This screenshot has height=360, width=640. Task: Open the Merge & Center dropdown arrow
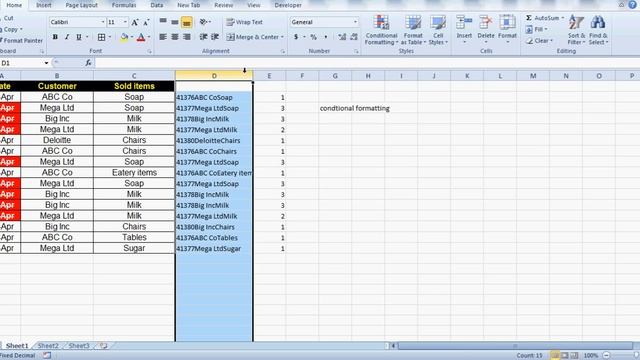pos(282,37)
